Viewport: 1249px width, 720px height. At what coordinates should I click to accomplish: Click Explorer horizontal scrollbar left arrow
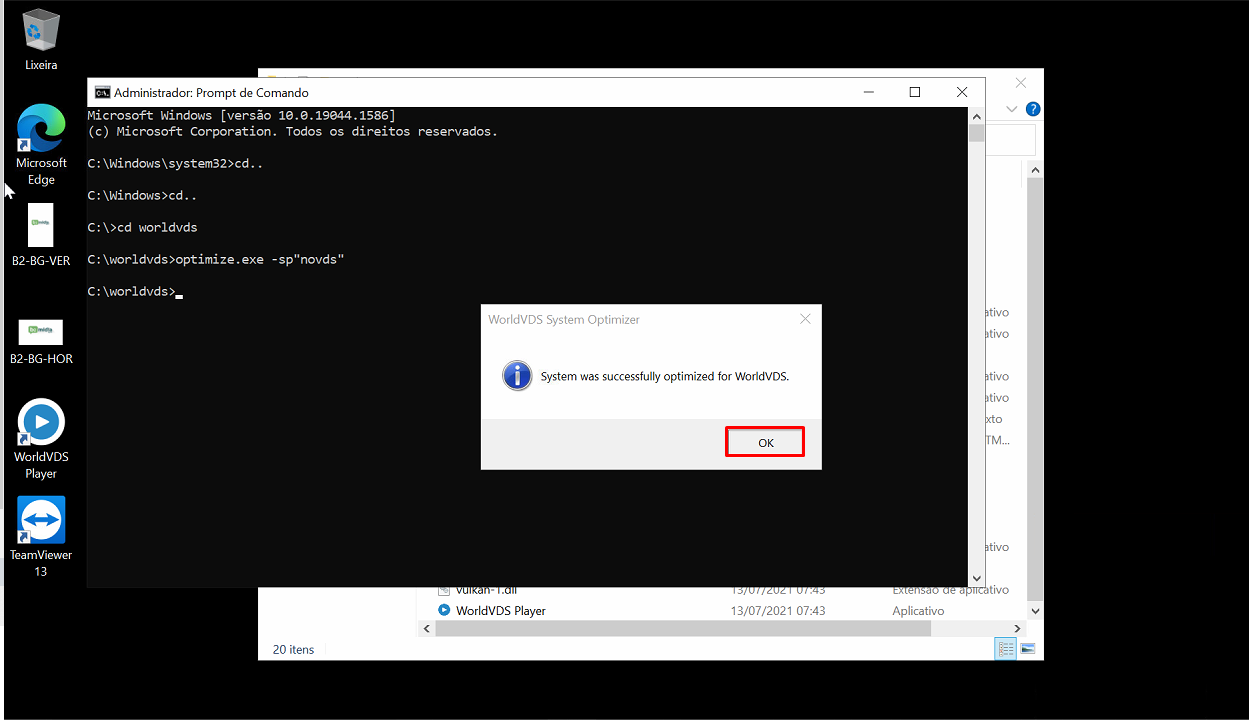tap(427, 629)
